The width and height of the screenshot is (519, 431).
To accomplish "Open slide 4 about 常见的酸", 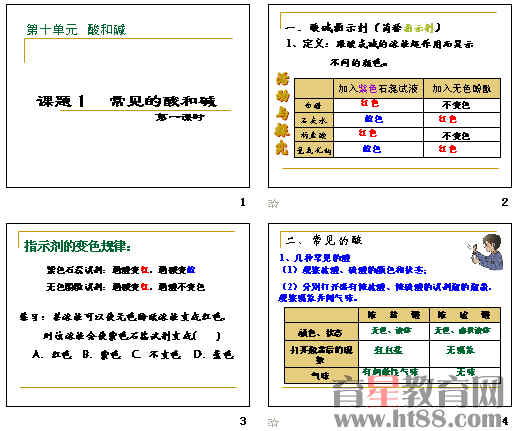I will pyautogui.click(x=390, y=315).
